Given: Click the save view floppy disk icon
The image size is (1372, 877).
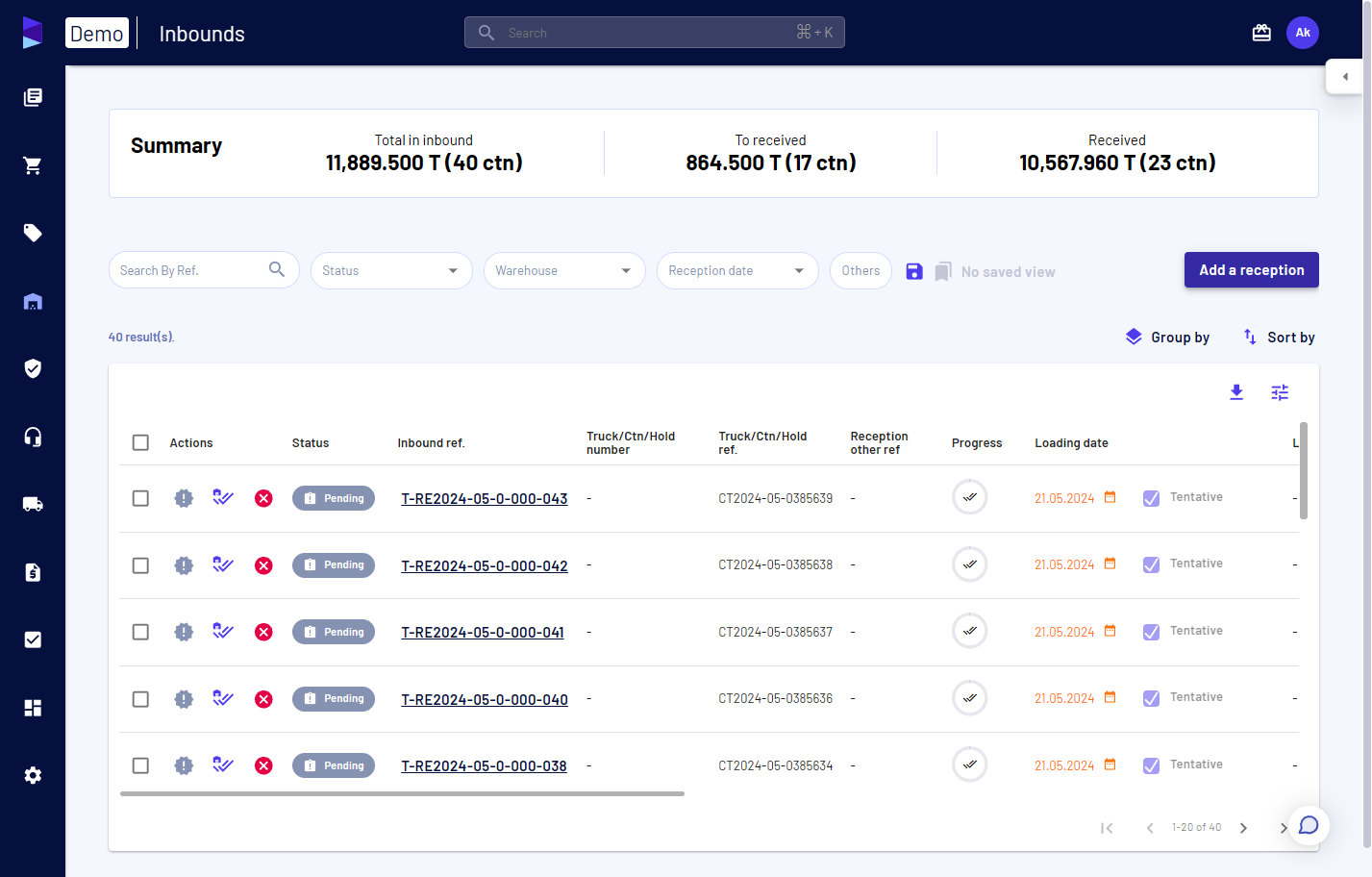Looking at the screenshot, I should click(914, 271).
